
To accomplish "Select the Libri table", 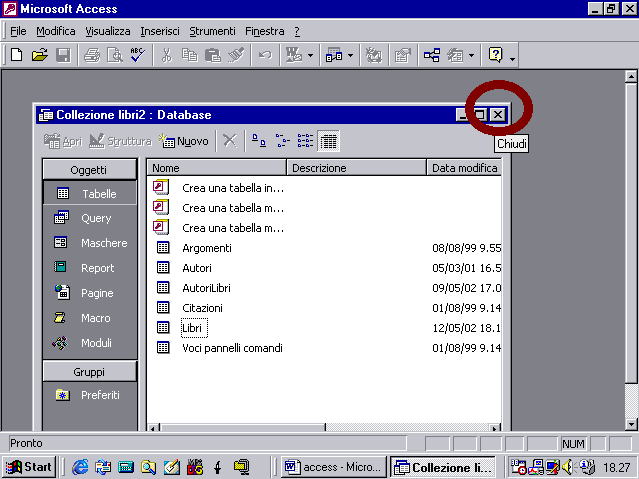I will pyautogui.click(x=194, y=328).
